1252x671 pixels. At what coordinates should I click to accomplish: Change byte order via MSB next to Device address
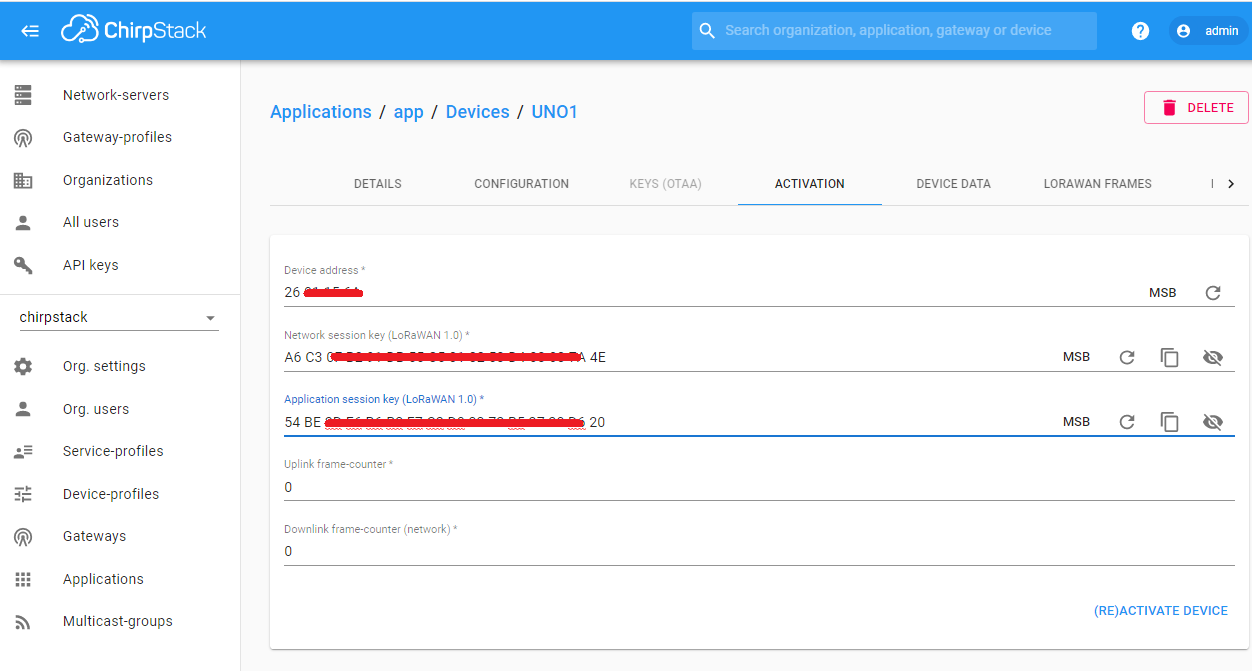coord(1163,292)
